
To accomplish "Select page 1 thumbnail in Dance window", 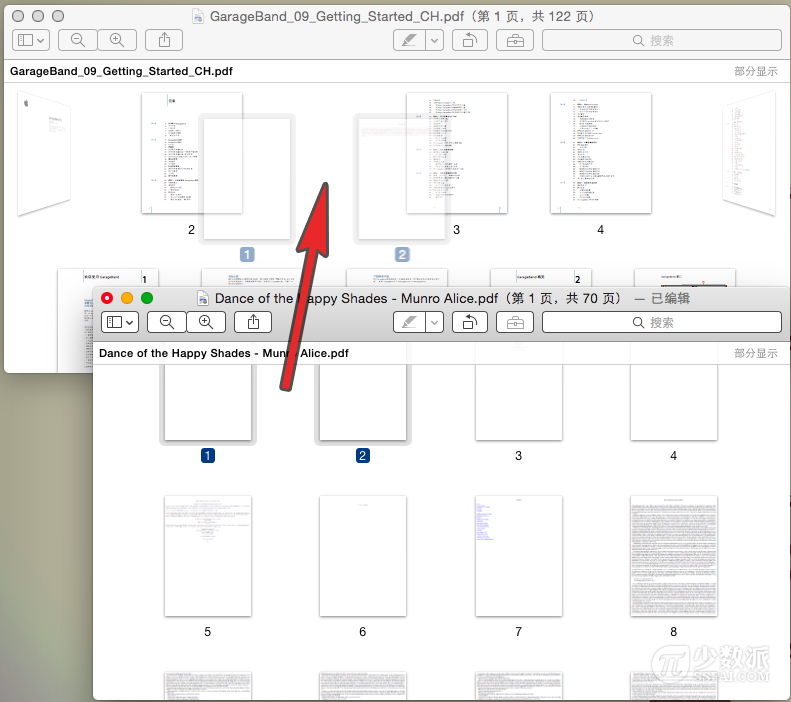I will [x=208, y=402].
